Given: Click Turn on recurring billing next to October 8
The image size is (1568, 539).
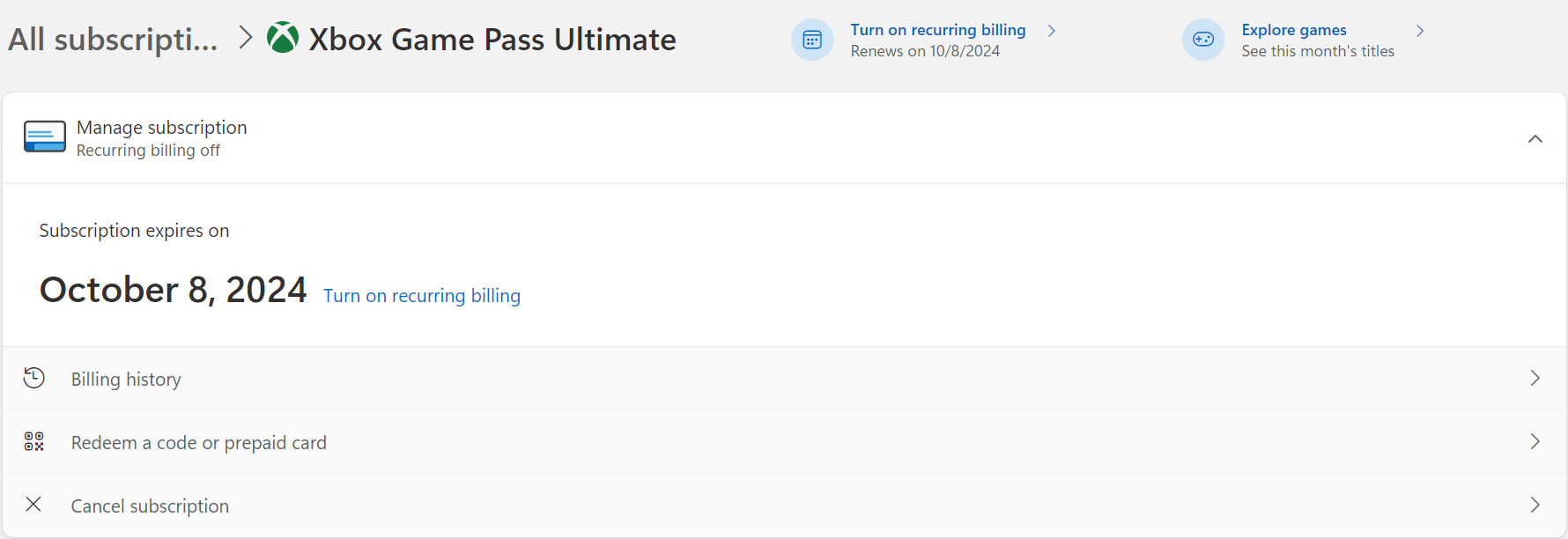Looking at the screenshot, I should pyautogui.click(x=422, y=296).
